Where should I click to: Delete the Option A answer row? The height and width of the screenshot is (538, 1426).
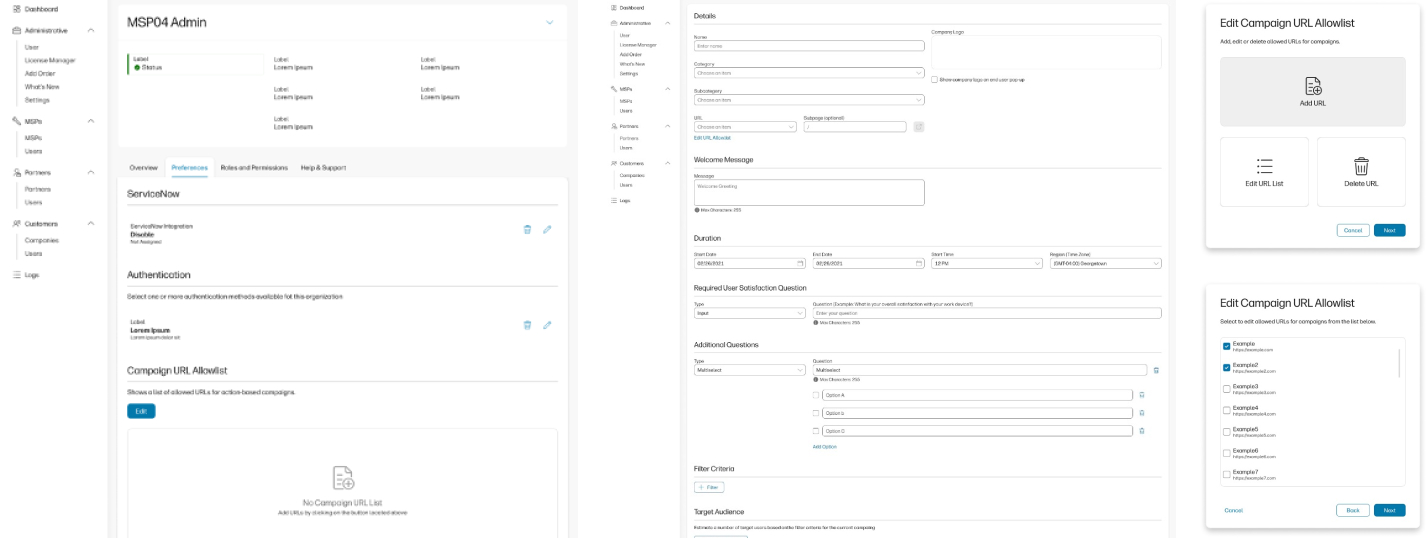pos(1141,395)
